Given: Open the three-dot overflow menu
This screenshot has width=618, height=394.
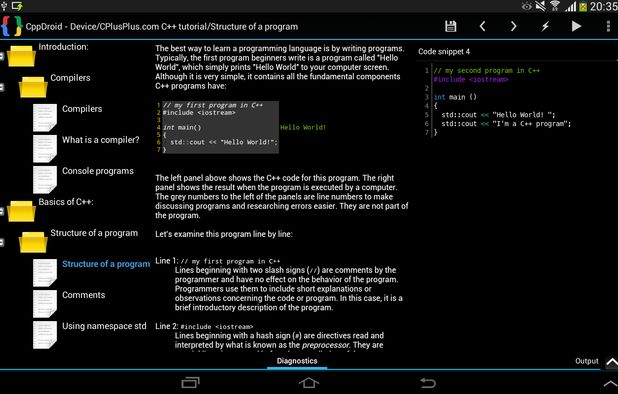Looking at the screenshot, I should tap(609, 26).
